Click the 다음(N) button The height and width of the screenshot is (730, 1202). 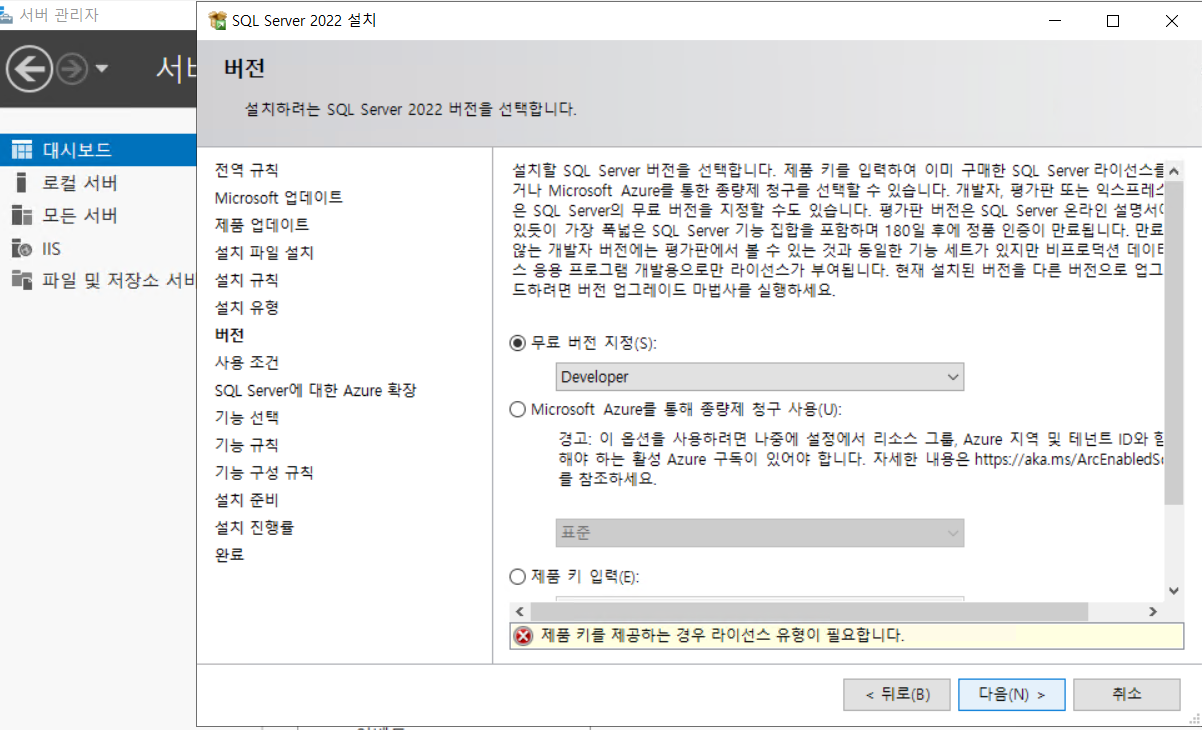pyautogui.click(x=1011, y=693)
